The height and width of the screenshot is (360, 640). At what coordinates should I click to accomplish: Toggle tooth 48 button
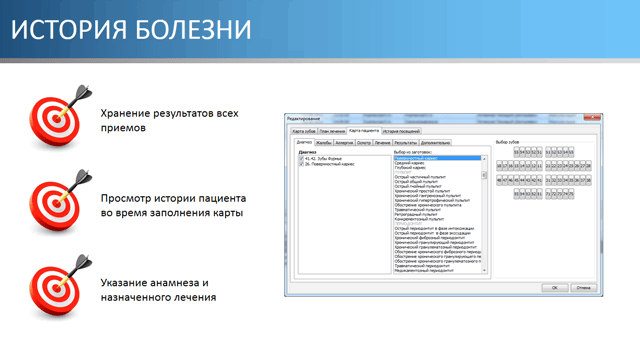click(499, 180)
